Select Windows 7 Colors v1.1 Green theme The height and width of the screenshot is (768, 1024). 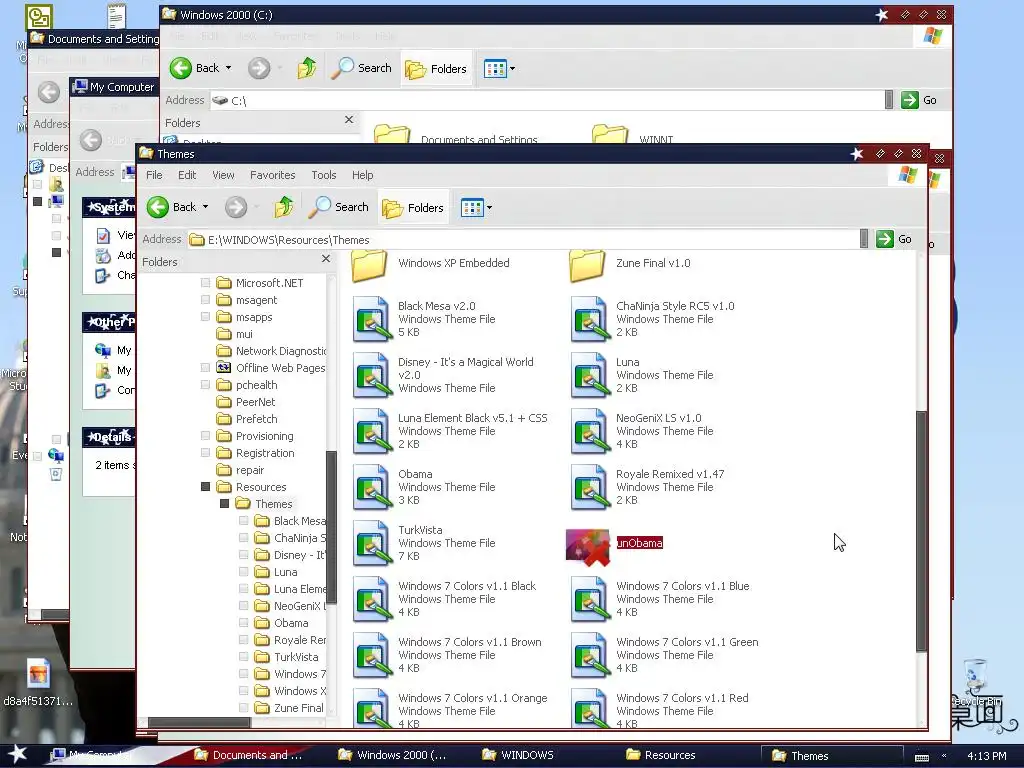pos(589,655)
